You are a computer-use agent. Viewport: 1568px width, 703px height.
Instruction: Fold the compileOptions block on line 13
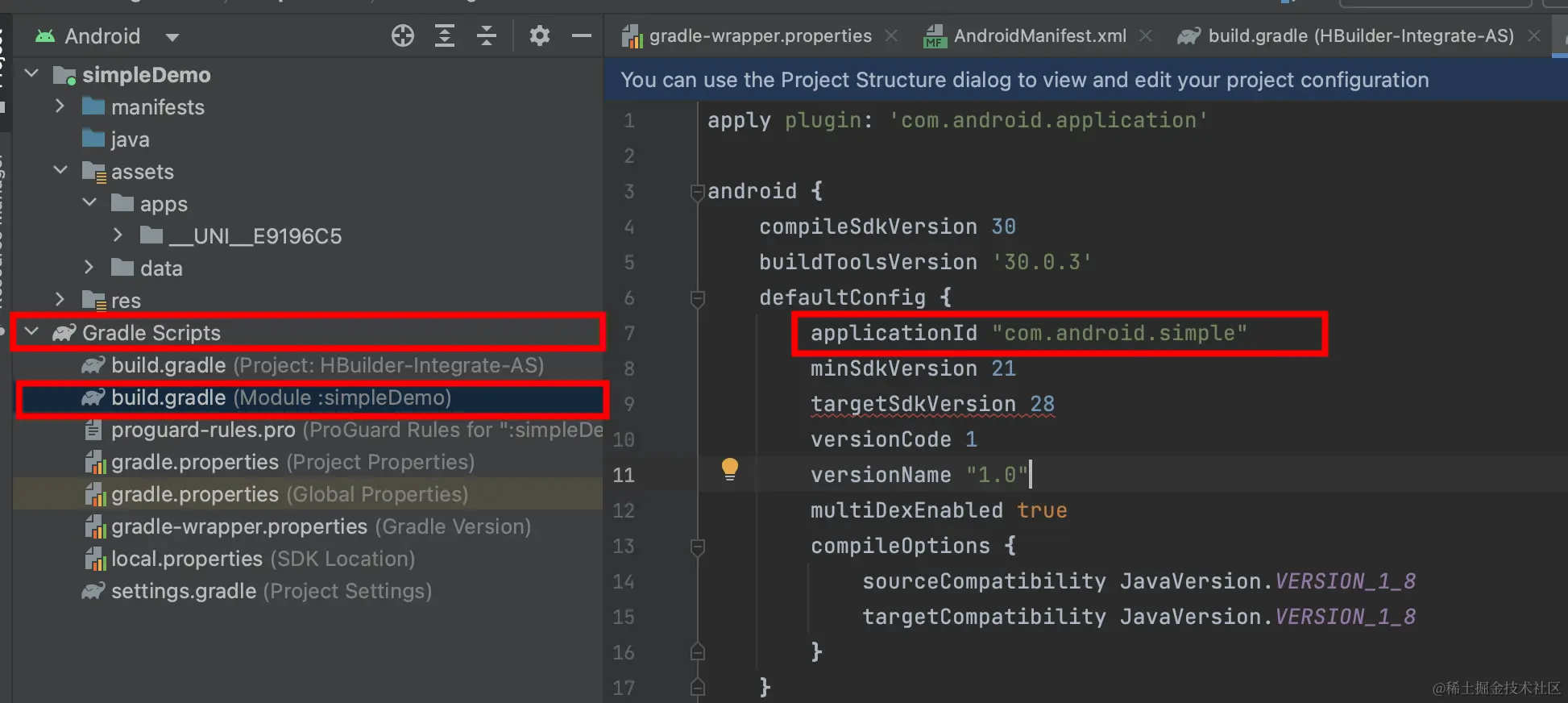pos(698,547)
